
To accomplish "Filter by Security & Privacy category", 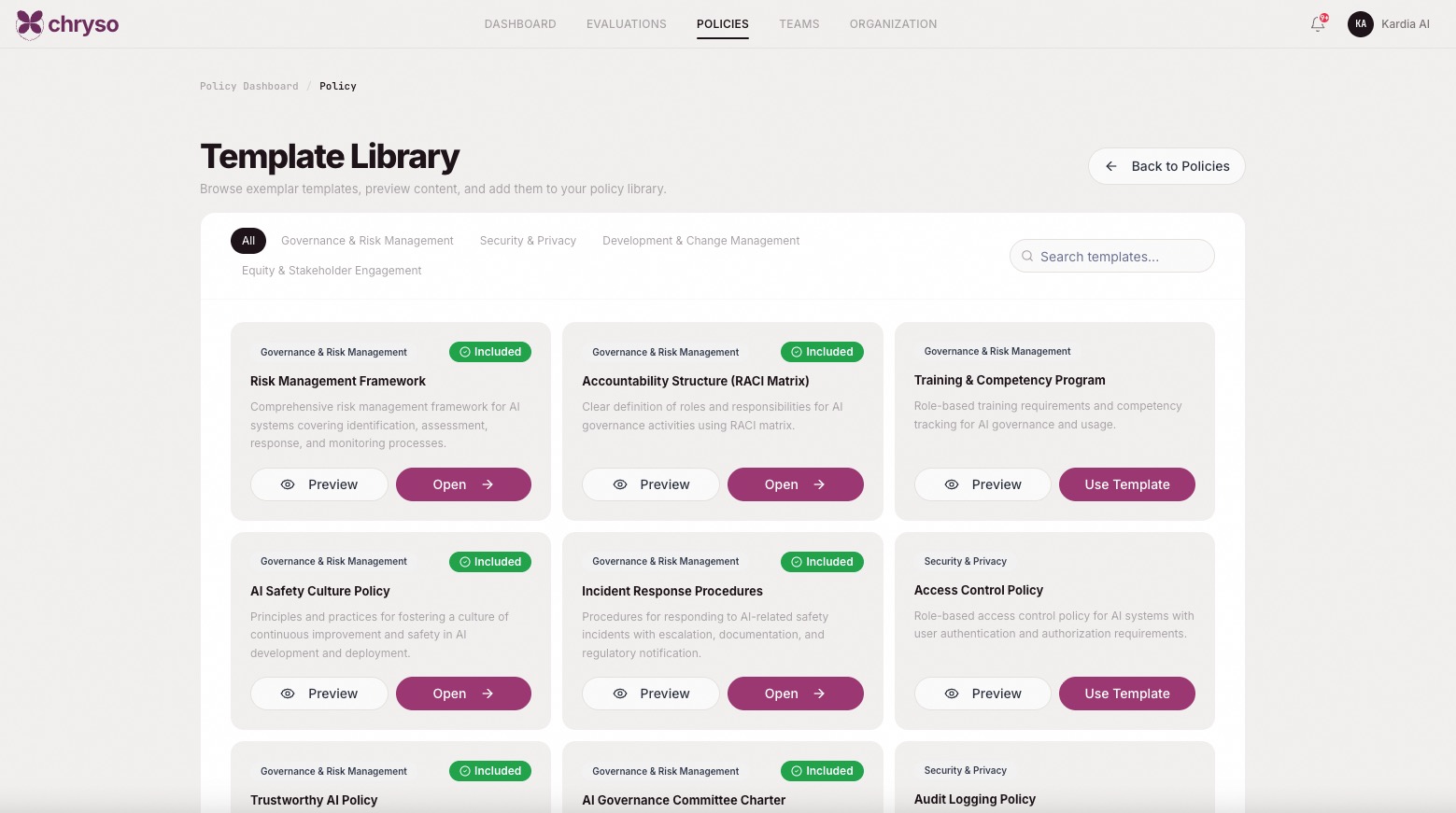I will point(528,241).
